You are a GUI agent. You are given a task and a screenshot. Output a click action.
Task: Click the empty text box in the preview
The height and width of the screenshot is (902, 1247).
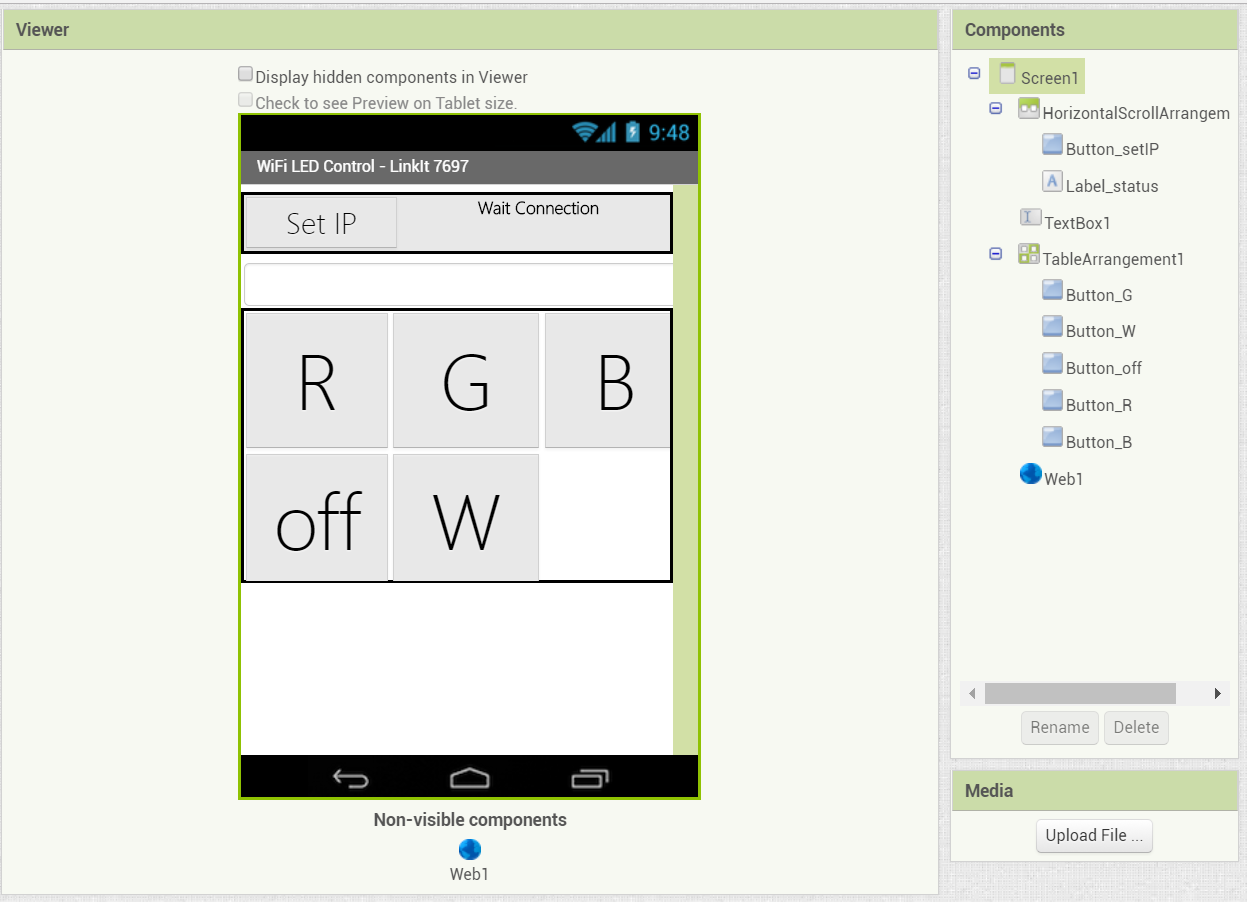[x=459, y=285]
